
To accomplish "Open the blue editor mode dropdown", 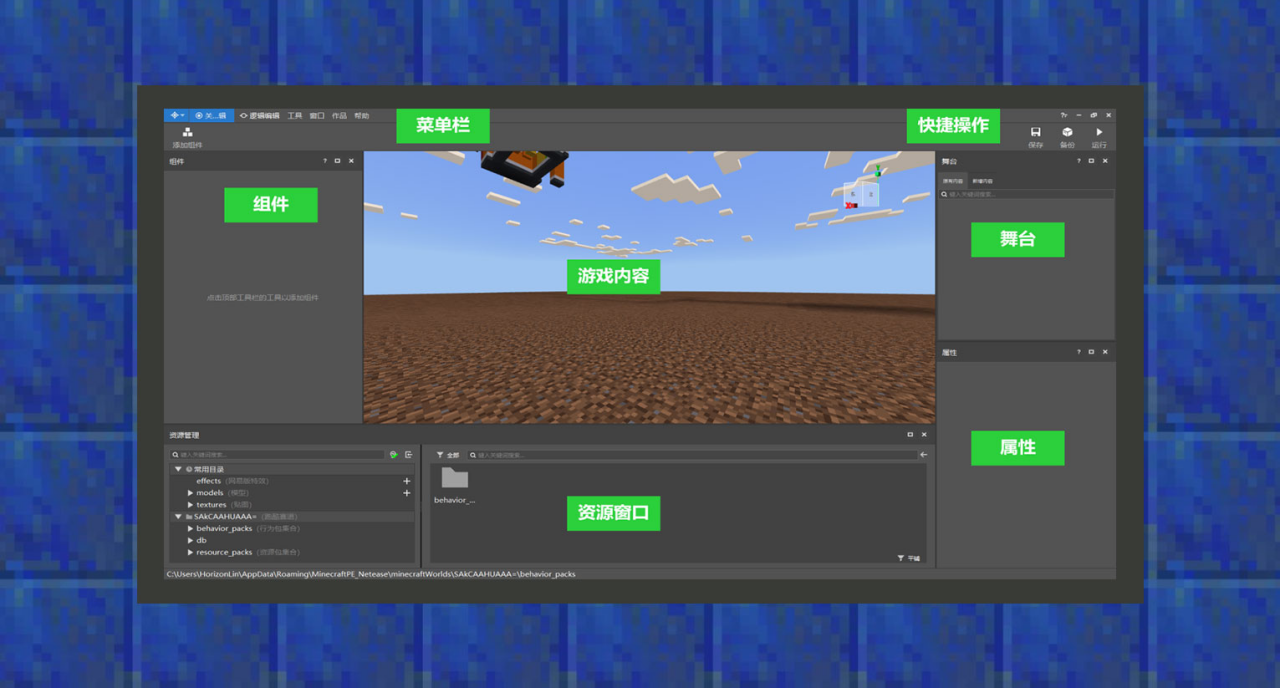I will pyautogui.click(x=176, y=116).
